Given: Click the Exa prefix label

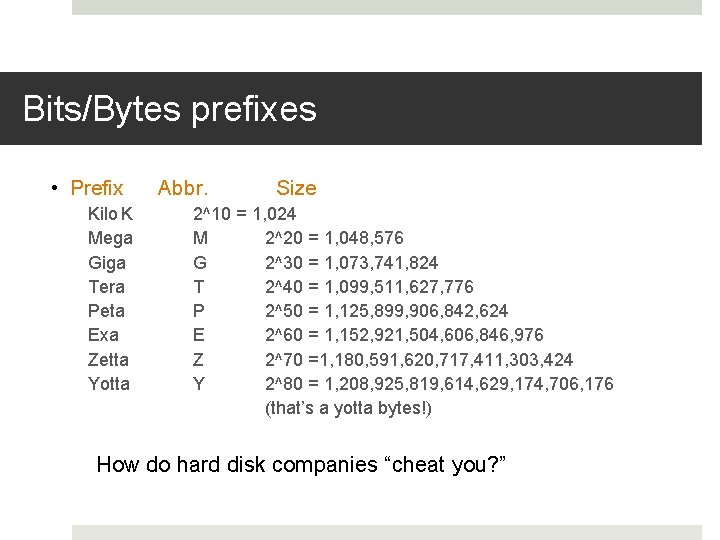Looking at the screenshot, I should pos(103,335).
